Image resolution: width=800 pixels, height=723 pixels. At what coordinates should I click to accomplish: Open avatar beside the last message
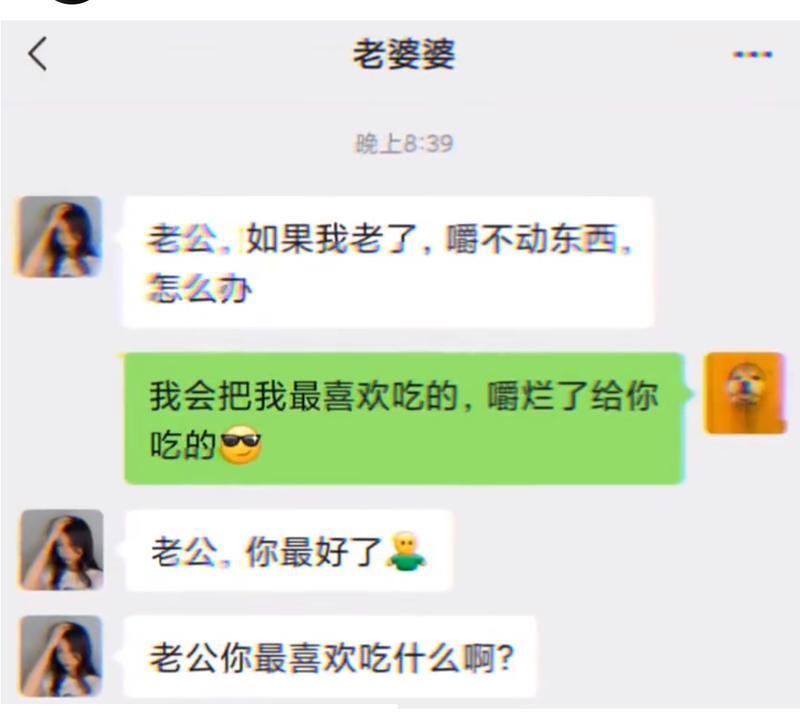(x=61, y=656)
